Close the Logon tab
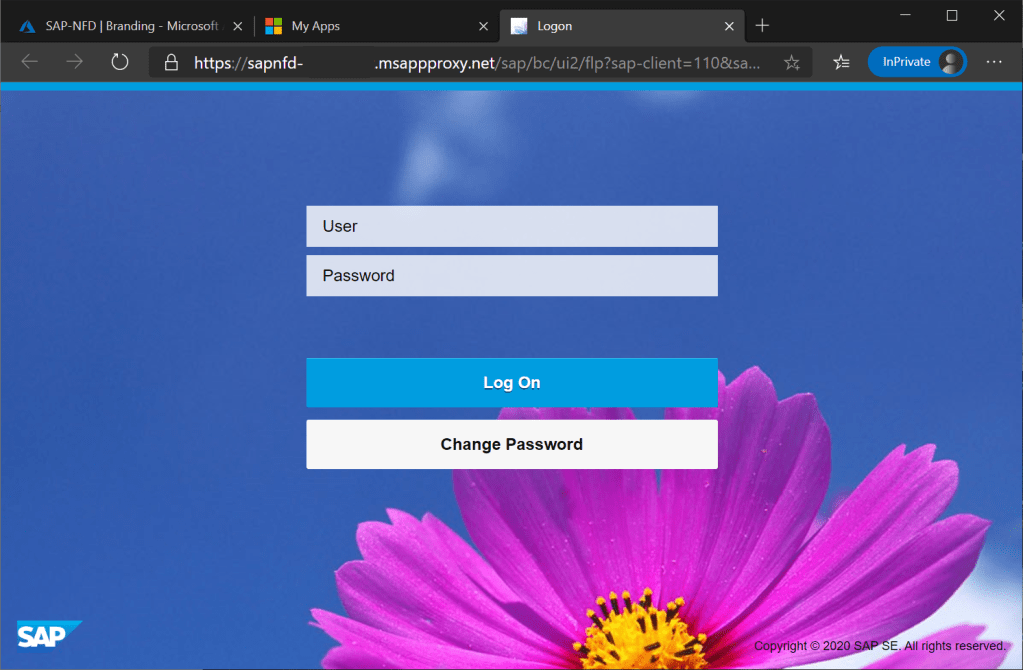The height and width of the screenshot is (670, 1023). tap(730, 26)
